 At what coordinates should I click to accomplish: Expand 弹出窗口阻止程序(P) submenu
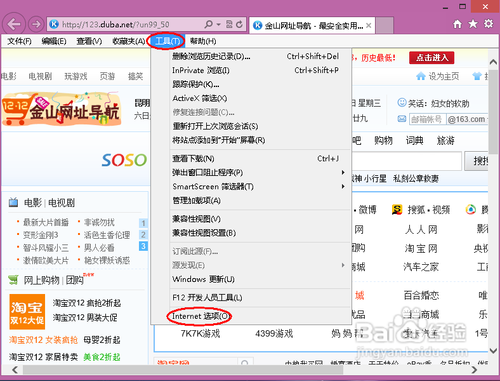point(251,173)
